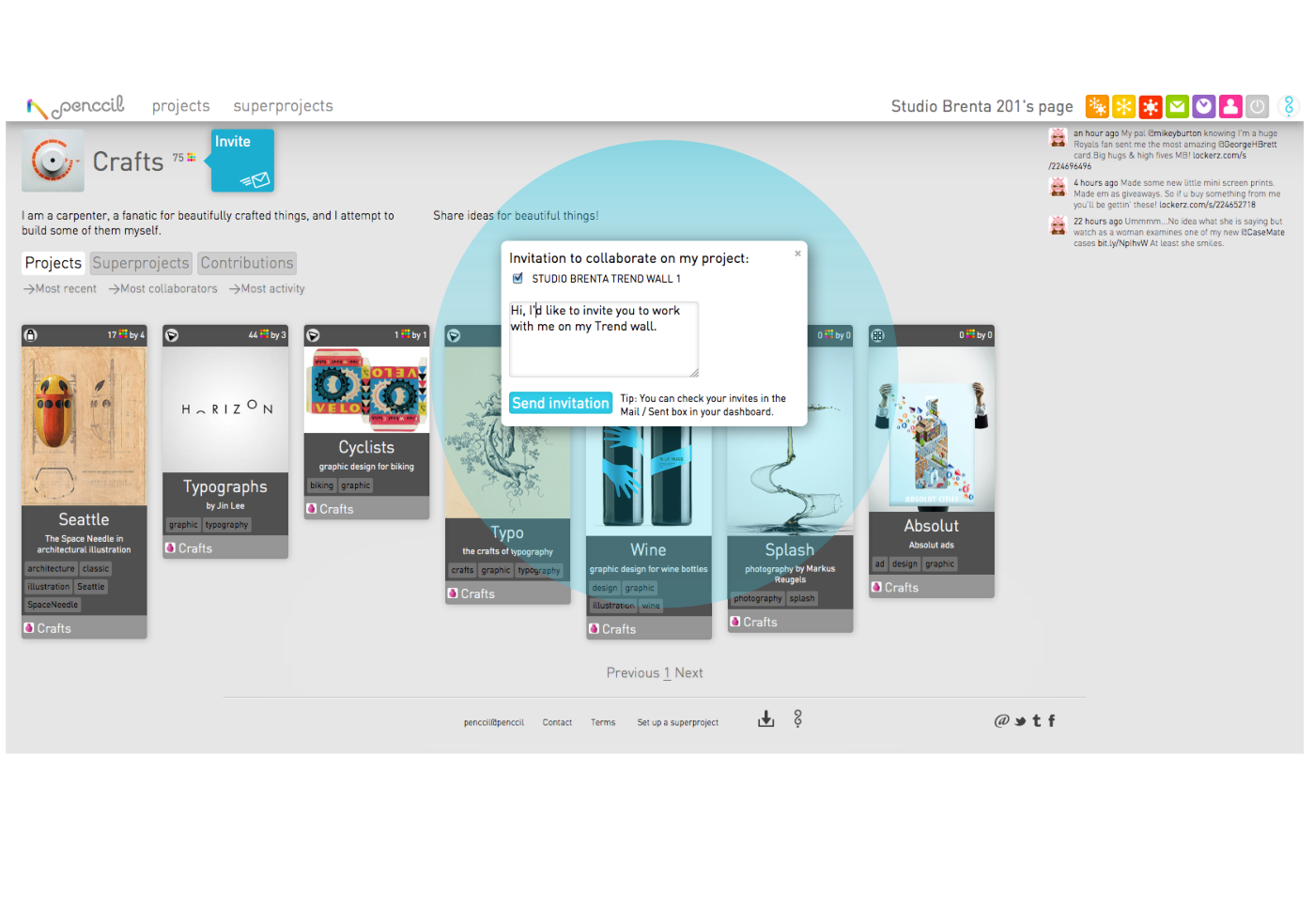Screen dimensions: 1314x924
Task: Sort projects by Most activity
Action: pos(268,289)
